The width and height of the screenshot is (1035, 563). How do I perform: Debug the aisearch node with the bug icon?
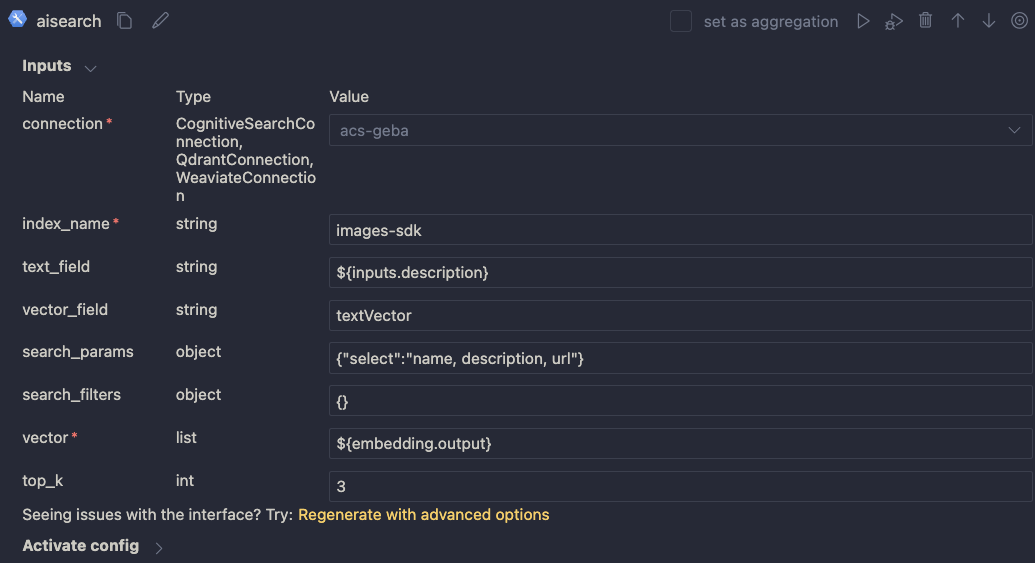[894, 21]
